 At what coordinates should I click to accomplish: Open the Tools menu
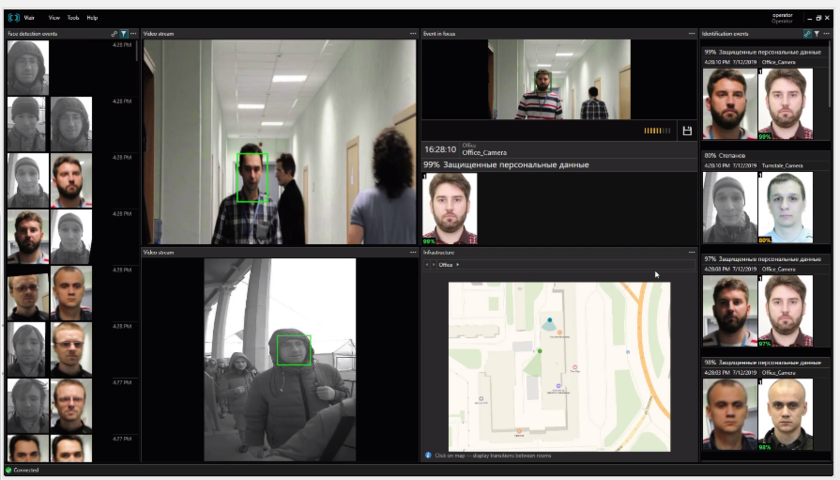[x=73, y=18]
